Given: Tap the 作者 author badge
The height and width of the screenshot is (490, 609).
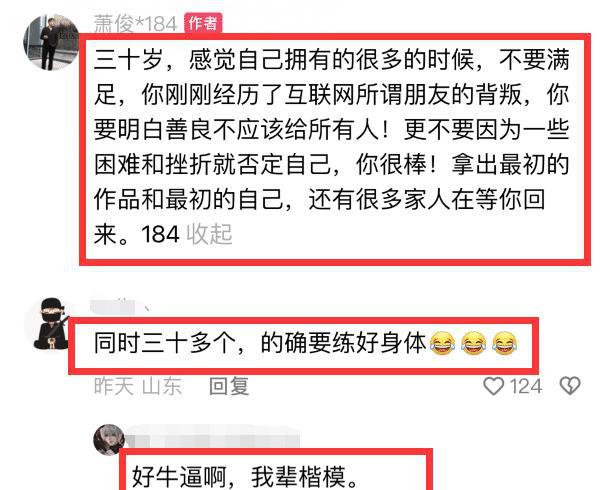Looking at the screenshot, I should (203, 23).
